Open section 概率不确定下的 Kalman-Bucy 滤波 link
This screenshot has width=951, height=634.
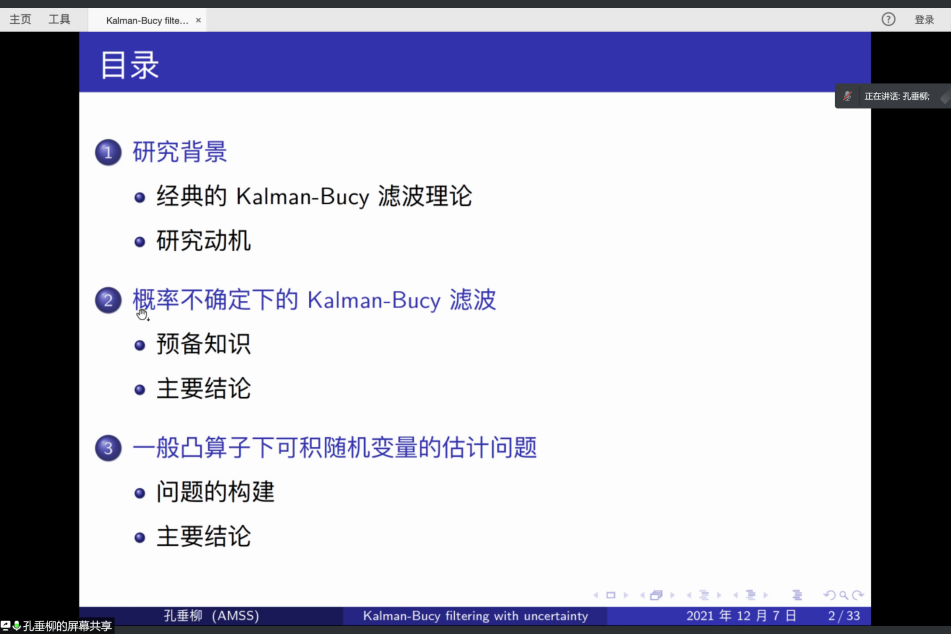(x=314, y=300)
